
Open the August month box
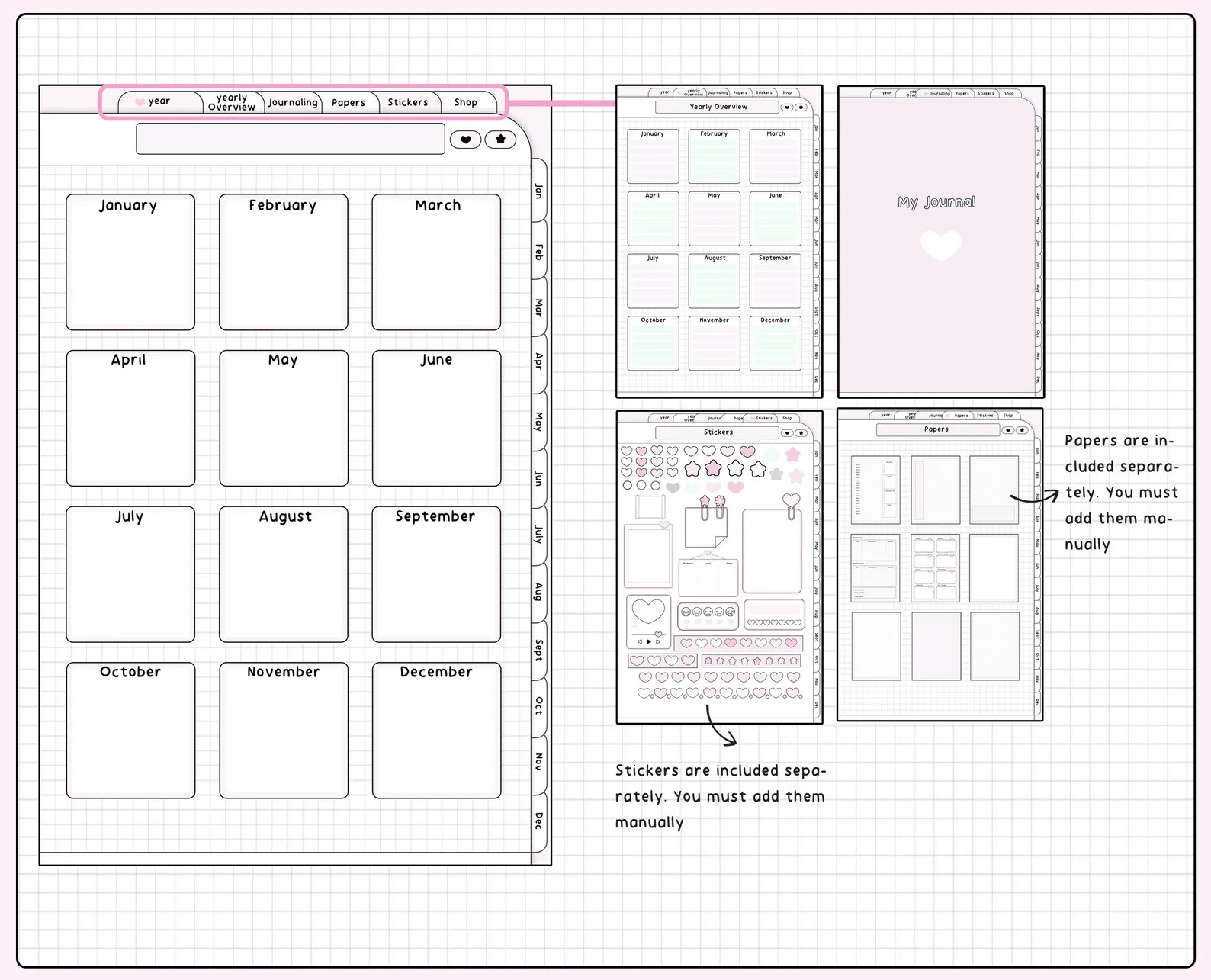click(x=284, y=574)
